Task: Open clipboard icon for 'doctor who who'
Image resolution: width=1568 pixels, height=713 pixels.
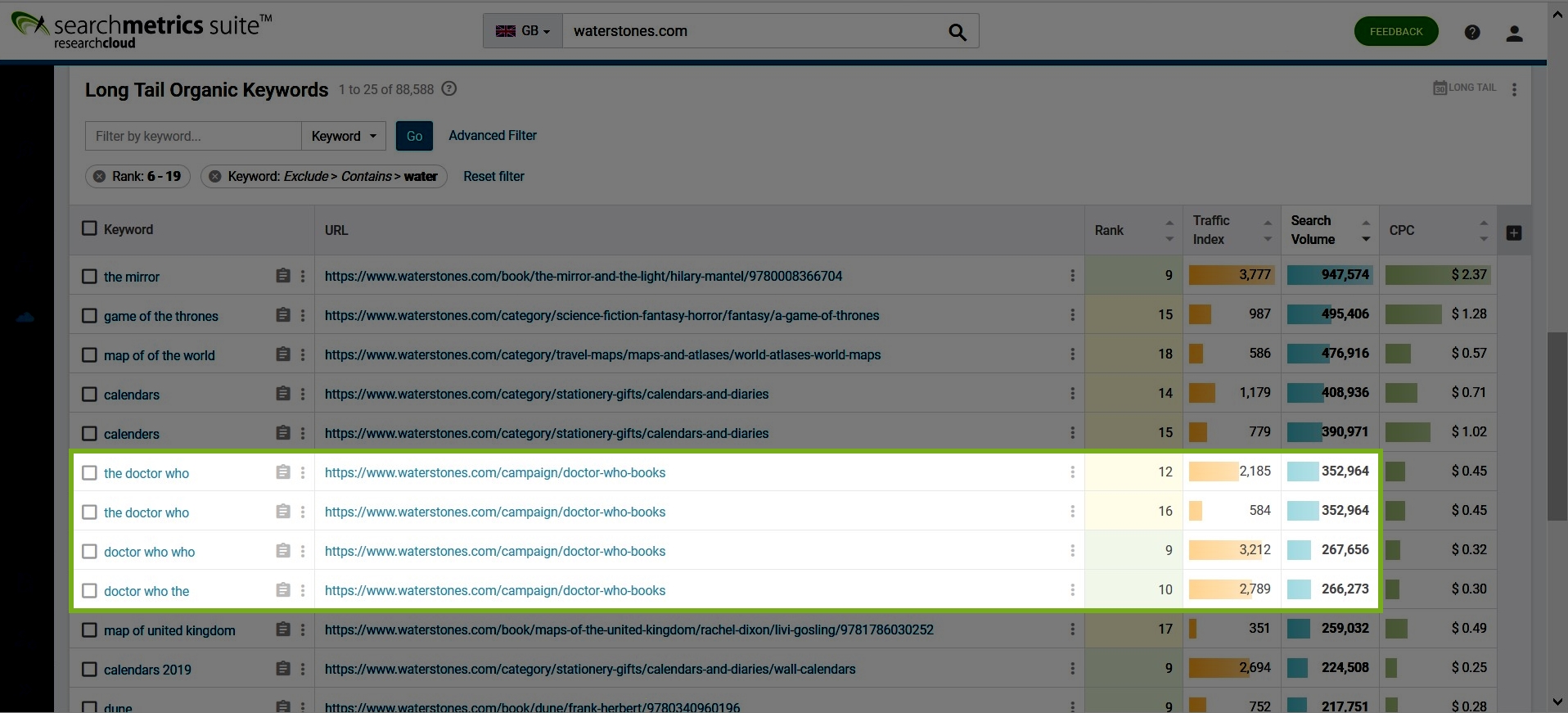Action: tap(283, 551)
